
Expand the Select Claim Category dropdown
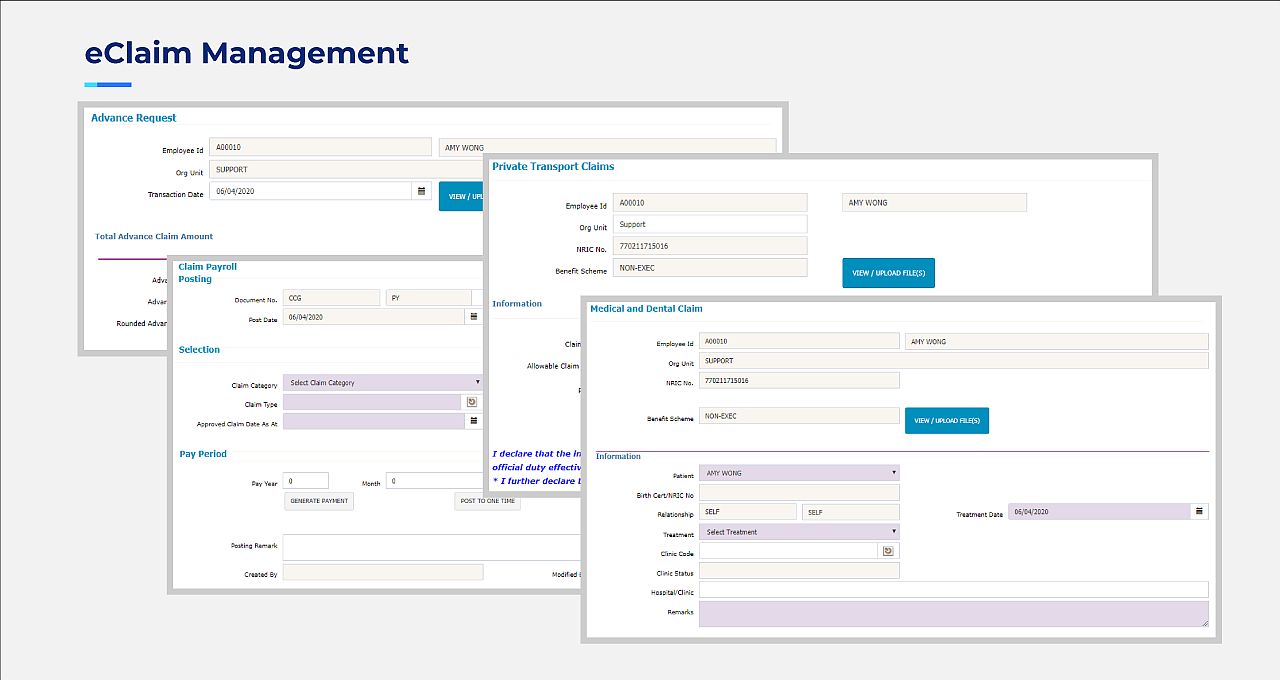[382, 382]
